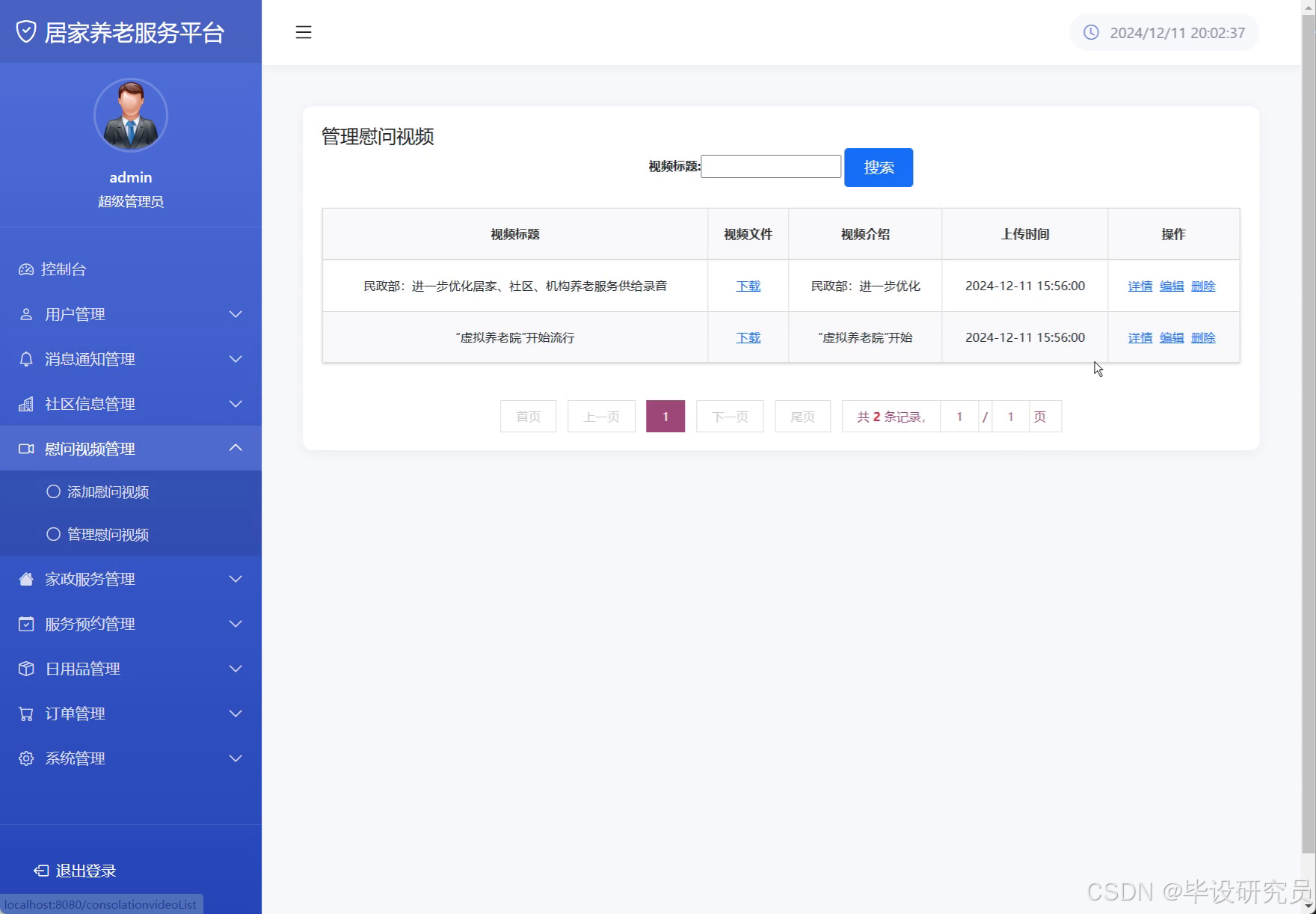Click the 首页 pagination button
The width and height of the screenshot is (1316, 914).
(x=529, y=417)
